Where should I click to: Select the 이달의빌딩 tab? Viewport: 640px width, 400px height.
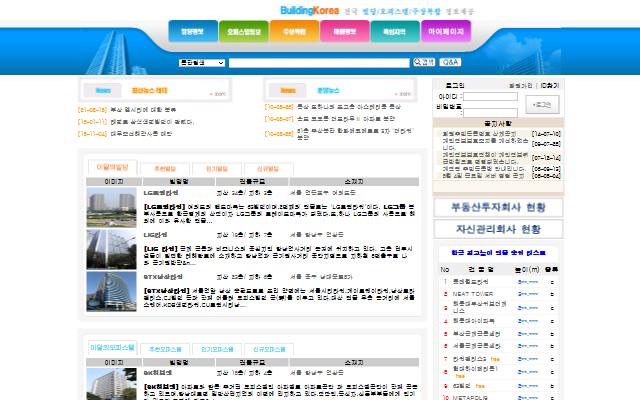coord(113,167)
